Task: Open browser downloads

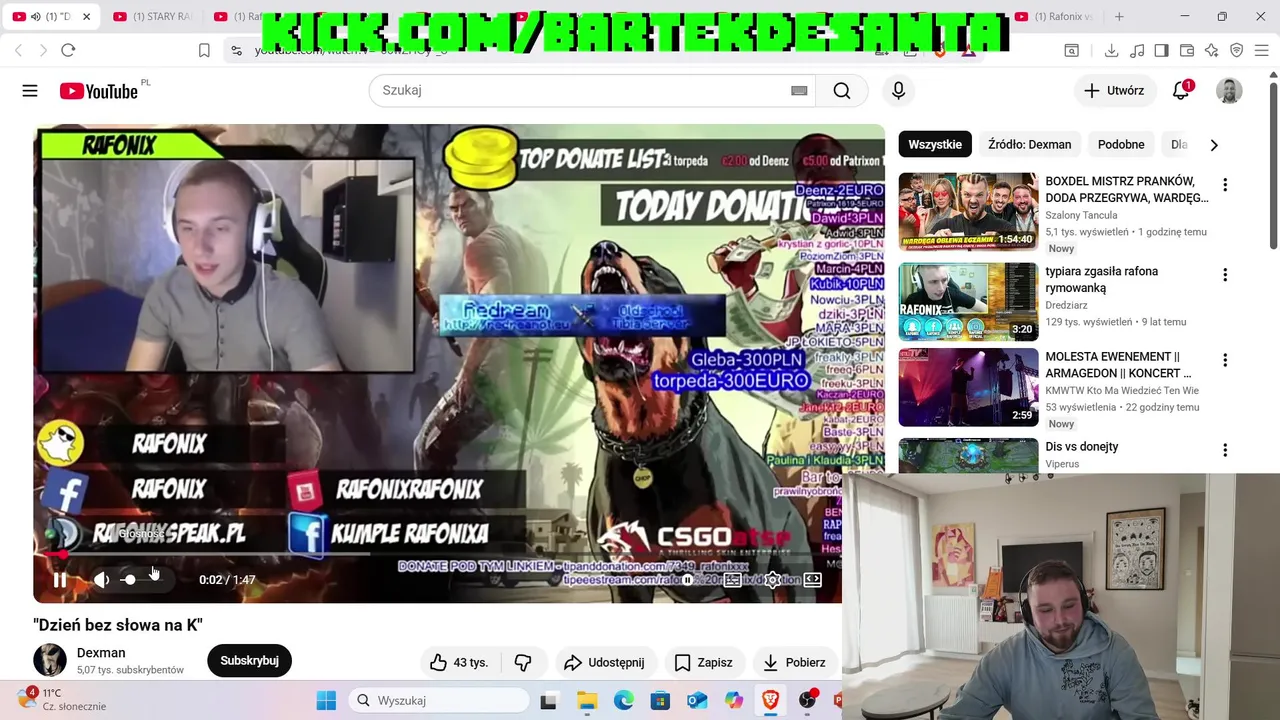Action: click(1111, 50)
